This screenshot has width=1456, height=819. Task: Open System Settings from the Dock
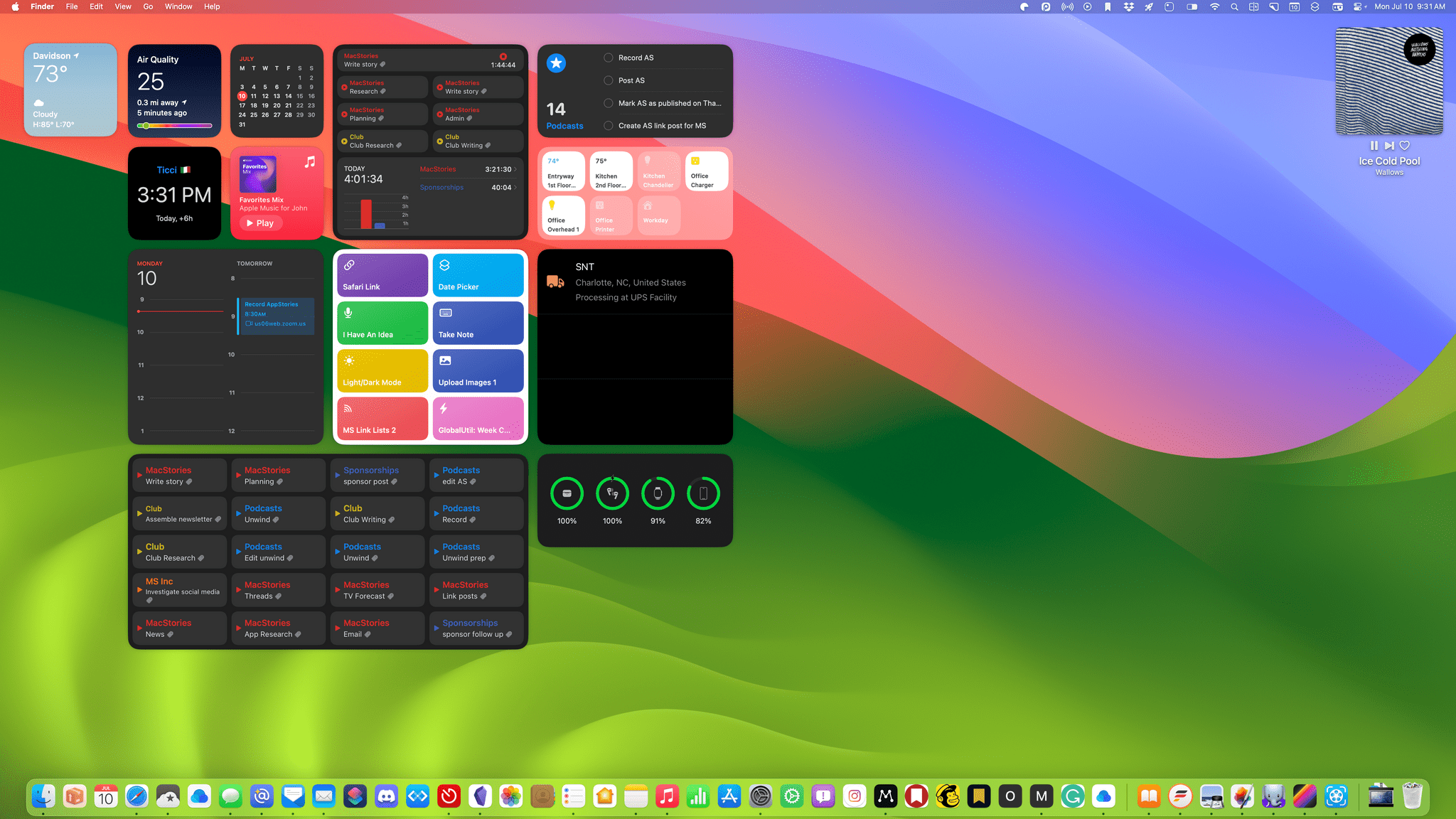[761, 796]
